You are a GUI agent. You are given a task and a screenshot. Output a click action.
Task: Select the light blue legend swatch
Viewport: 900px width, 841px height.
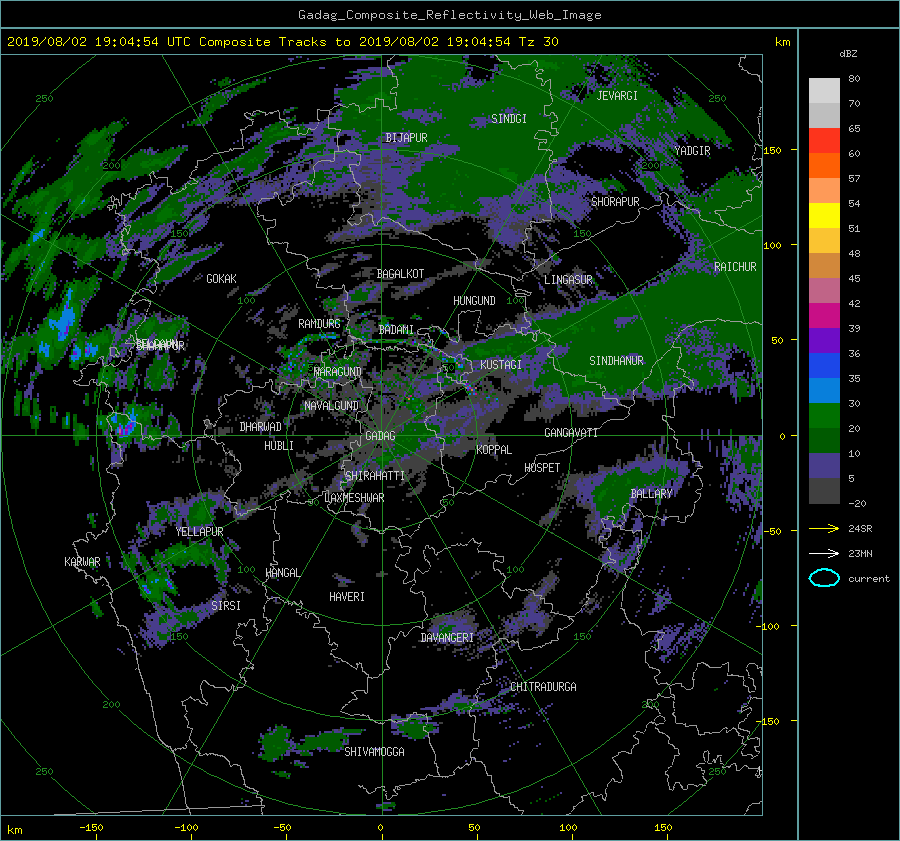(824, 391)
